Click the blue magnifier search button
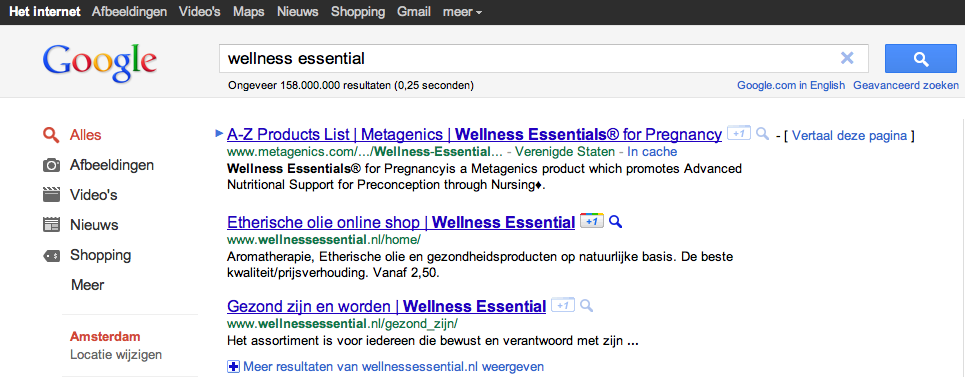965x377 pixels. 921,59
